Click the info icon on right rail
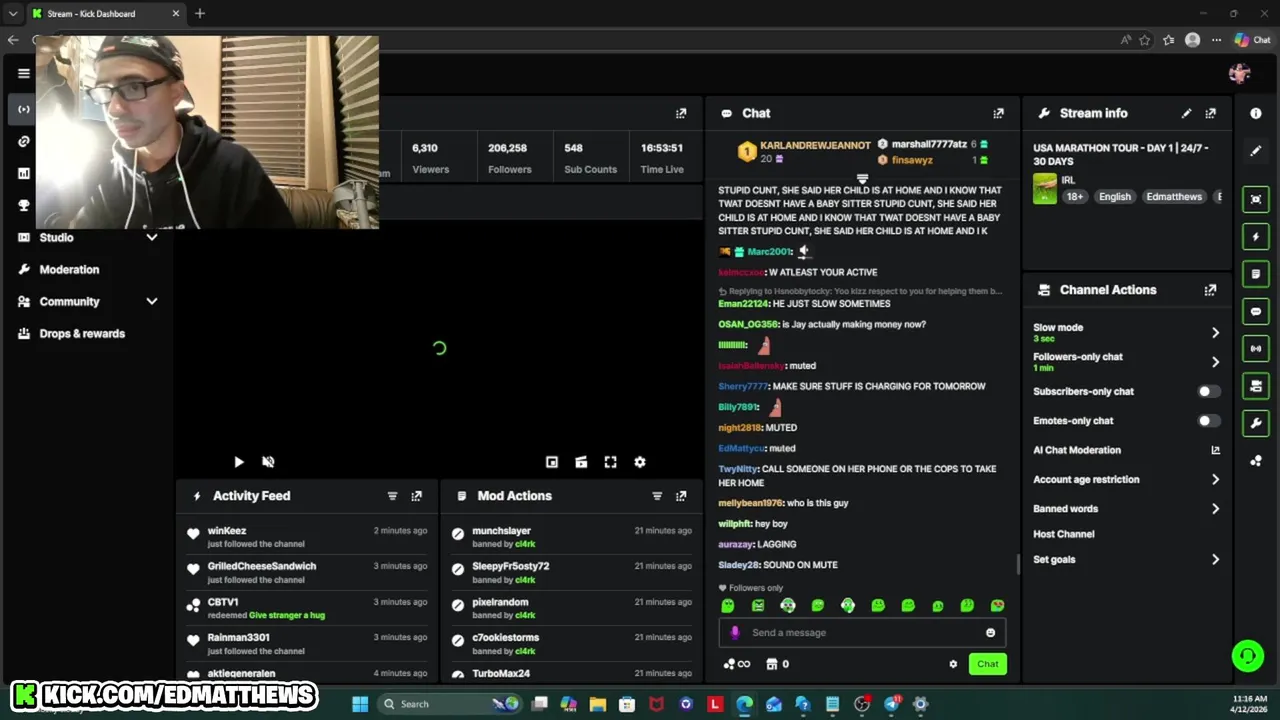 (x=1256, y=113)
